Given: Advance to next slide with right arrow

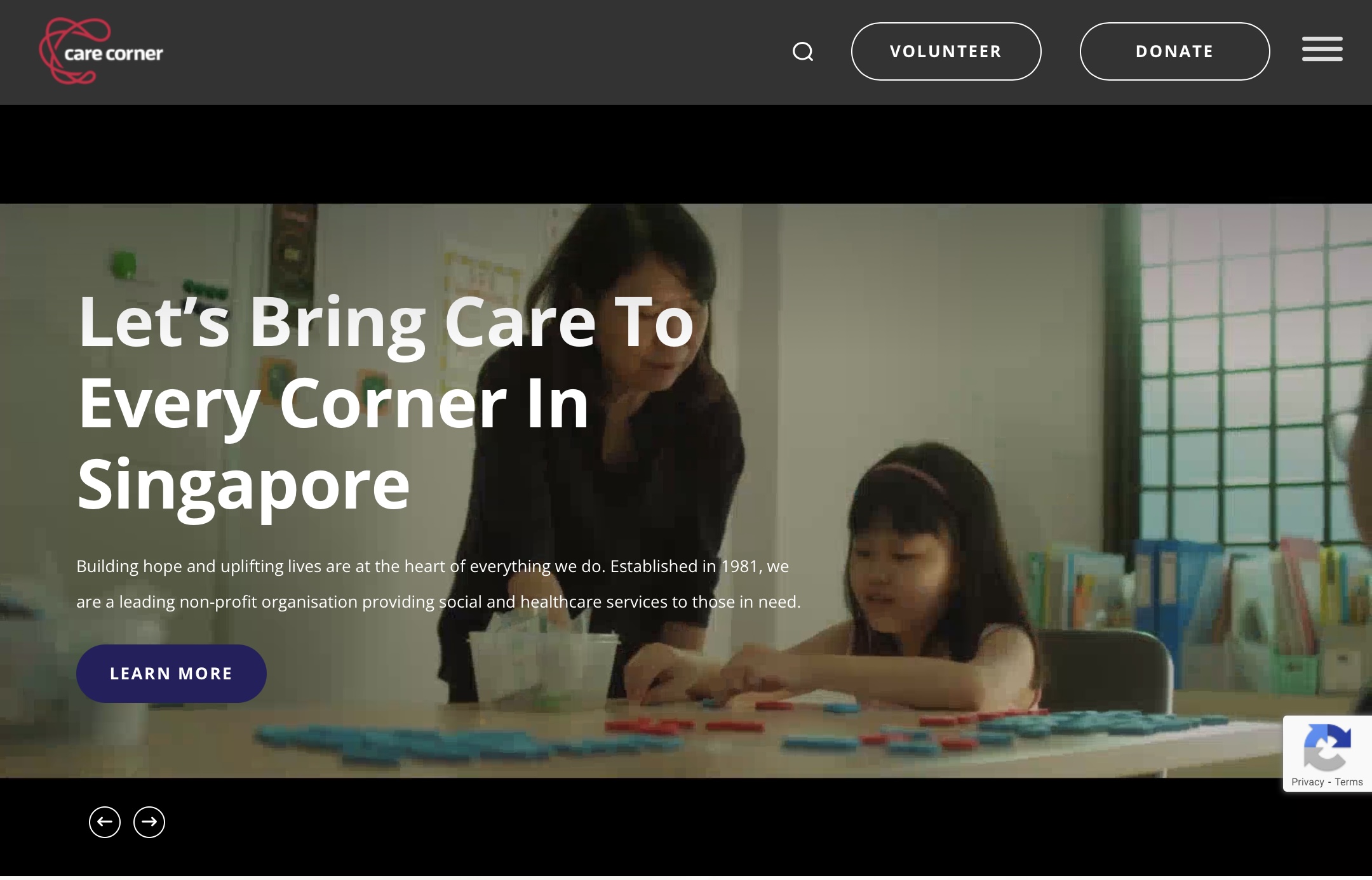Looking at the screenshot, I should click(x=149, y=822).
